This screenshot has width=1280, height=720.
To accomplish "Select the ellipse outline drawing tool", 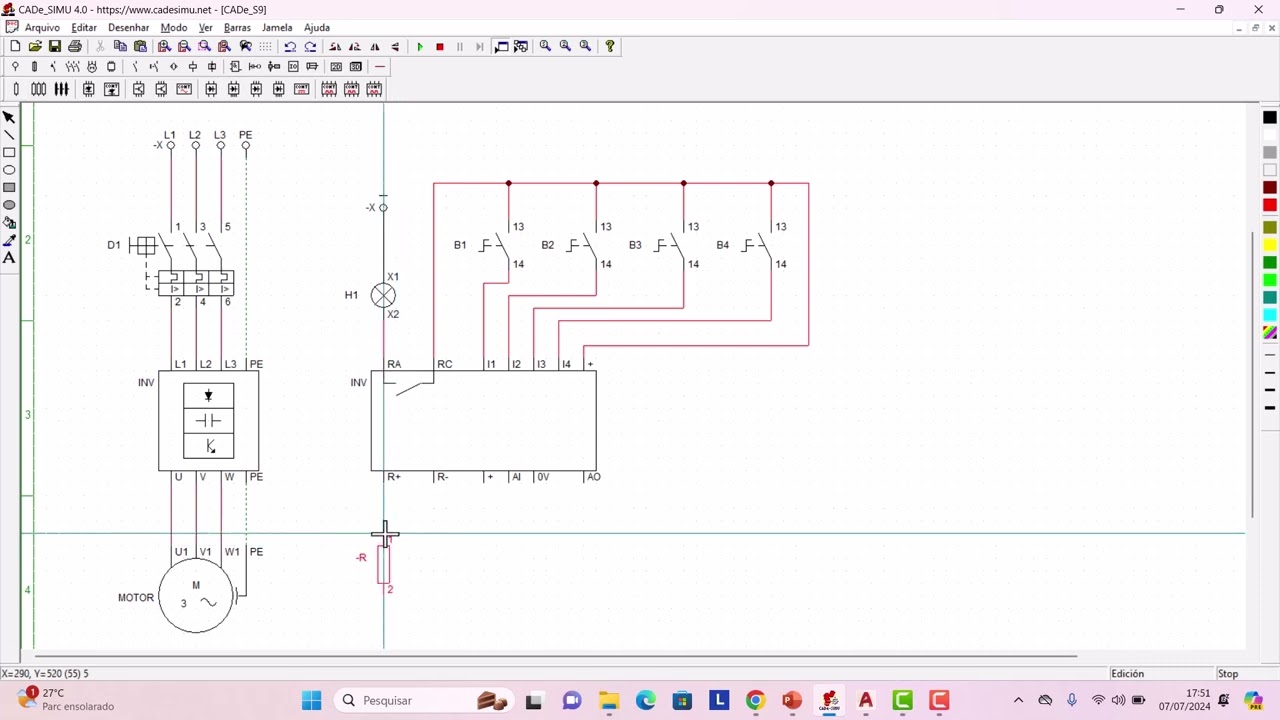I will click(9, 170).
